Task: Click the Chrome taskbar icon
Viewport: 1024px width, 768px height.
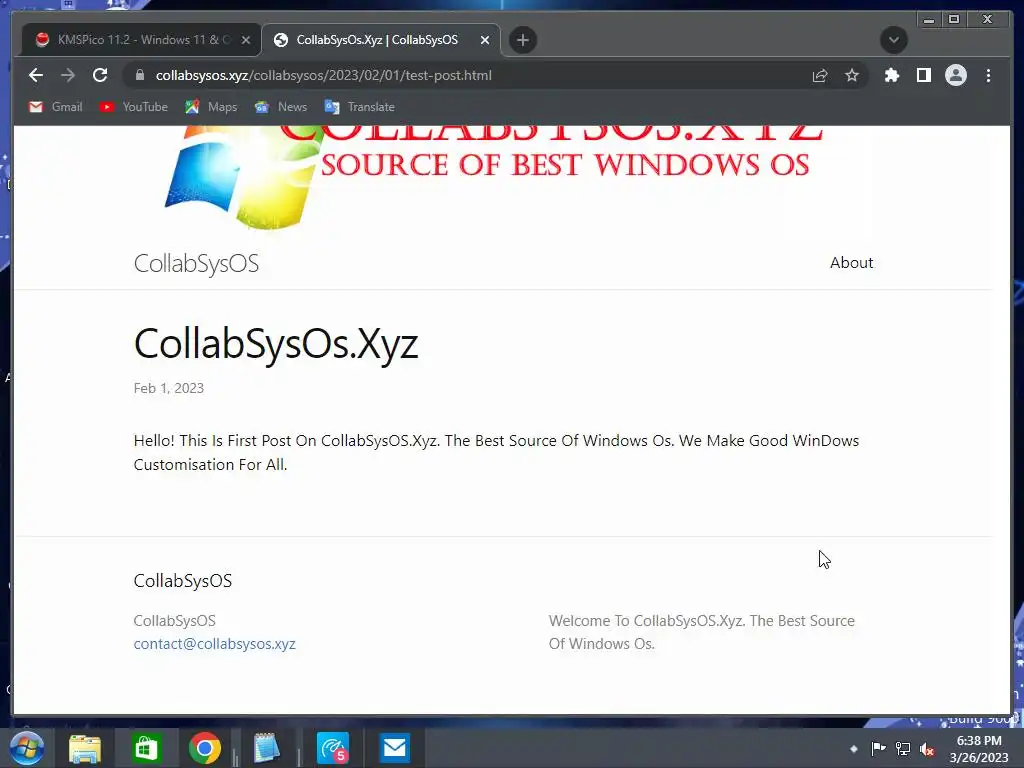Action: (205, 748)
